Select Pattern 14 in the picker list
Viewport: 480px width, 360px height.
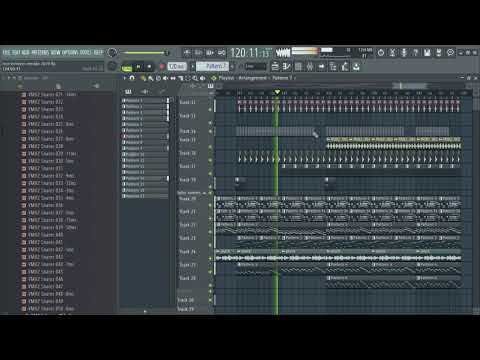pyautogui.click(x=145, y=178)
